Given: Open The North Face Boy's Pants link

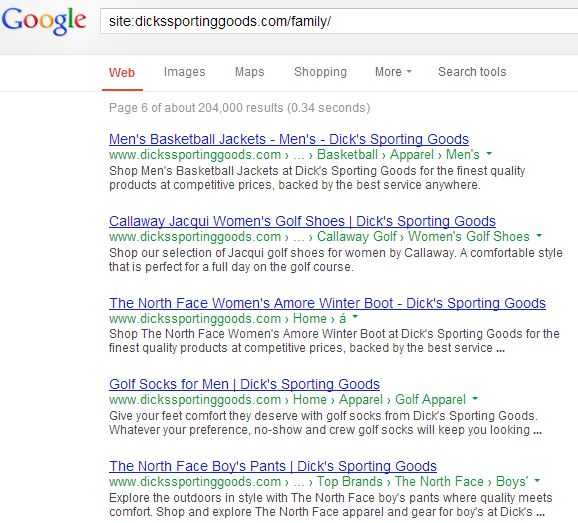Looking at the screenshot, I should [x=273, y=466].
